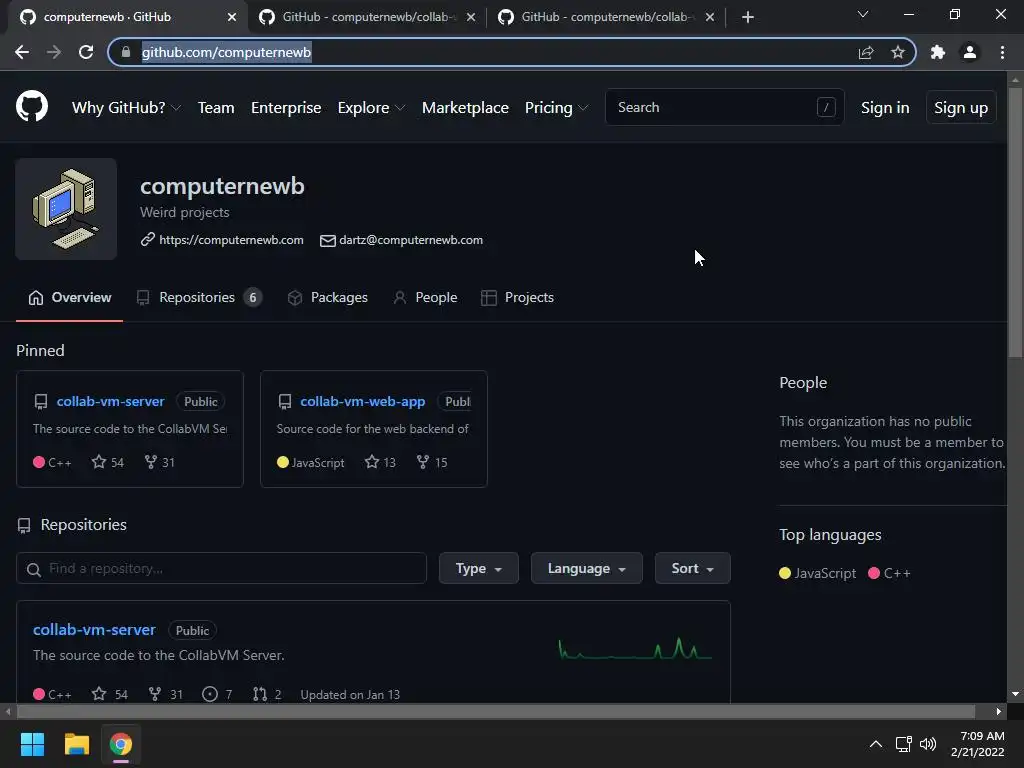
Task: Filter by C++ in Top languages
Action: coord(889,573)
